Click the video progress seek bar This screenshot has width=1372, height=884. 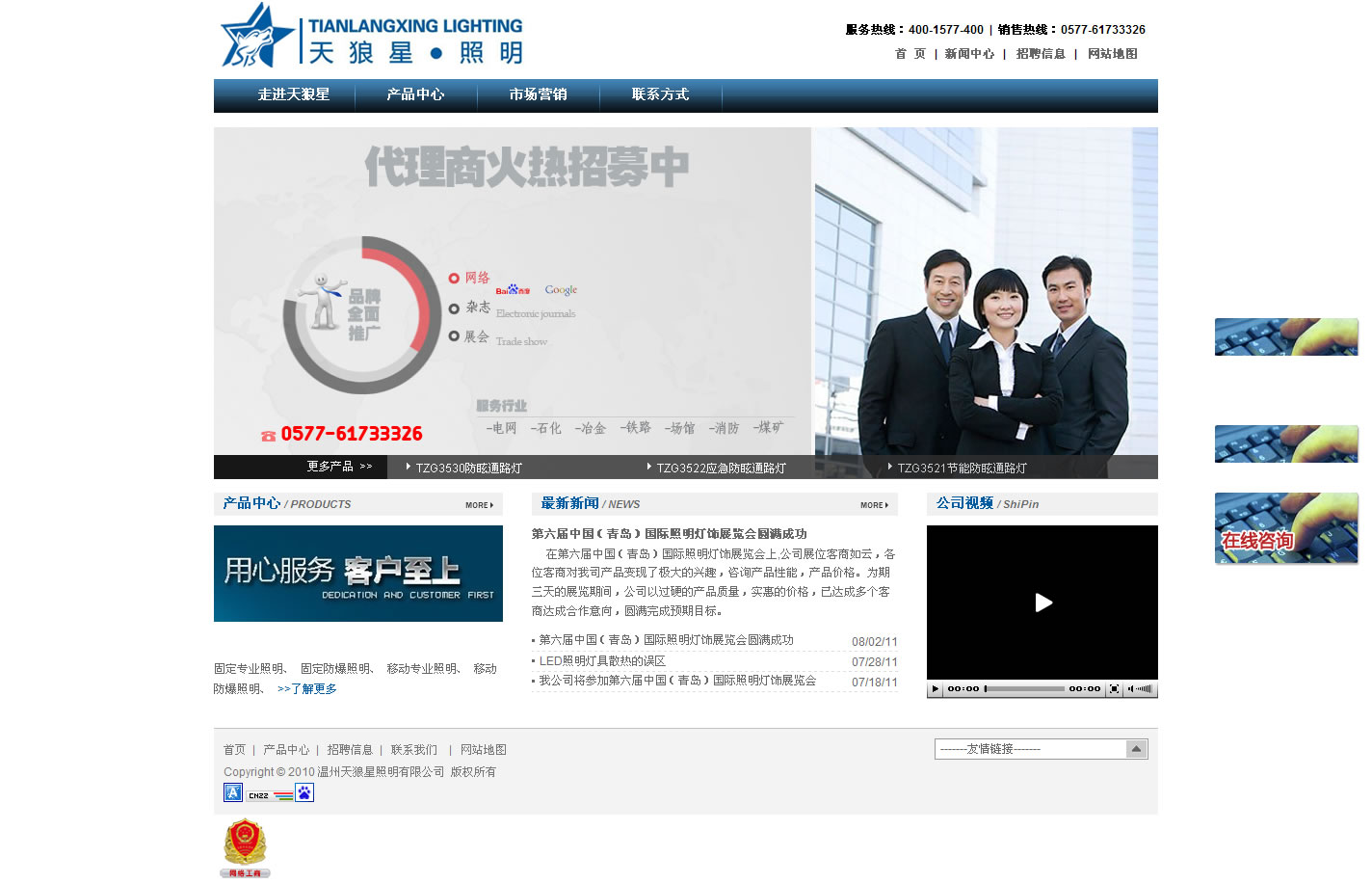pos(1023,689)
